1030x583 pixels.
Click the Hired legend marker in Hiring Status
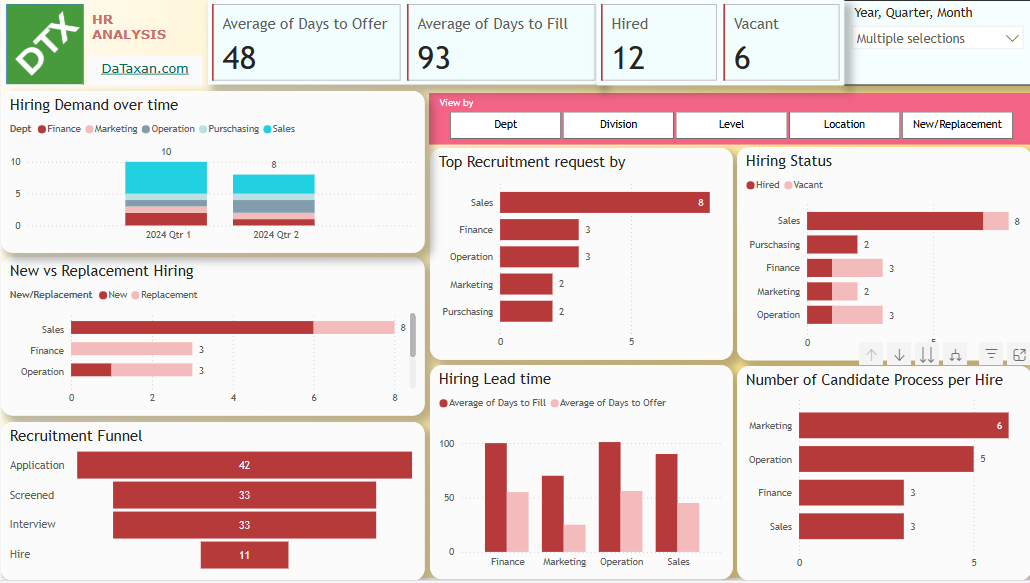(x=750, y=185)
